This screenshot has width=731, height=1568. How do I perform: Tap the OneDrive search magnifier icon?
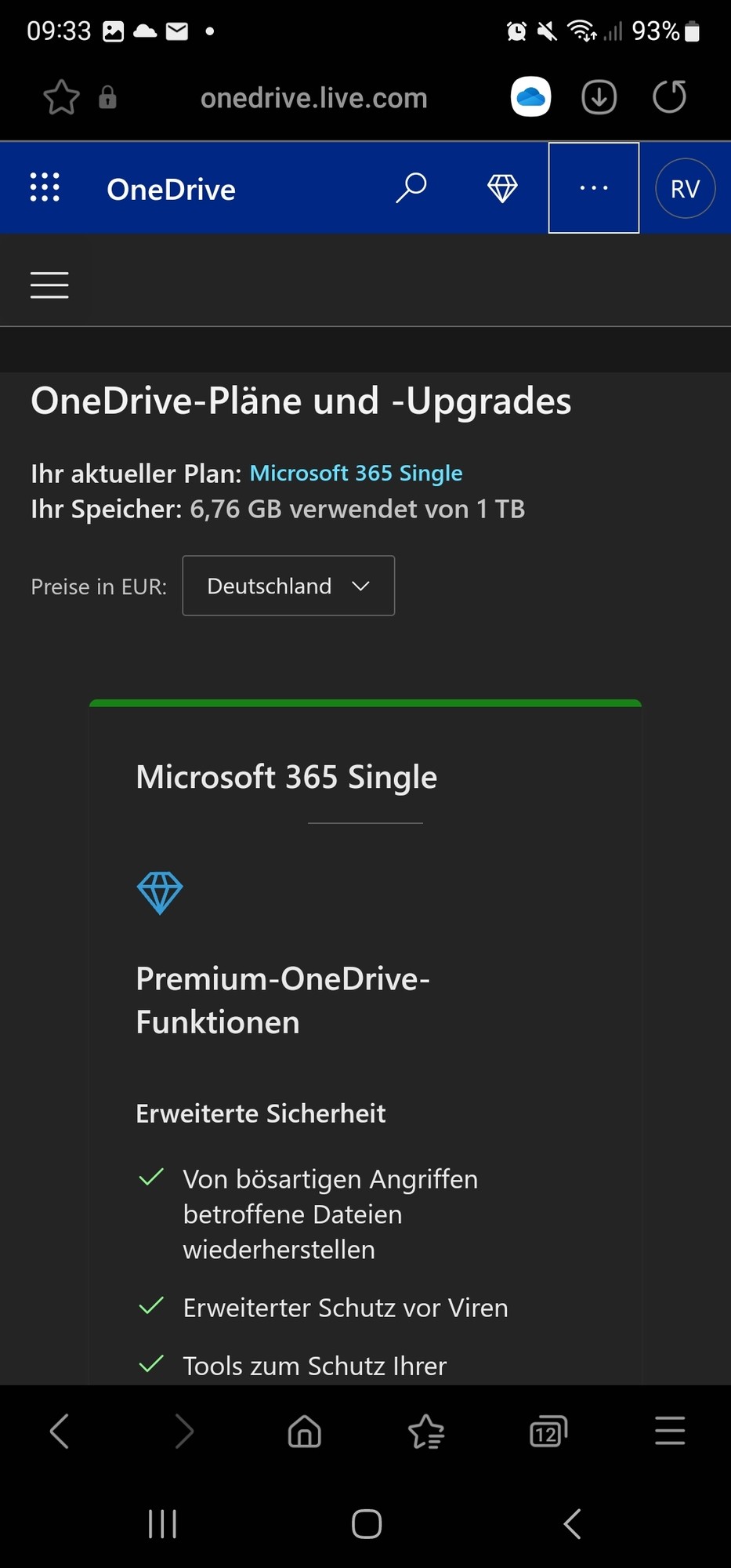click(x=411, y=188)
